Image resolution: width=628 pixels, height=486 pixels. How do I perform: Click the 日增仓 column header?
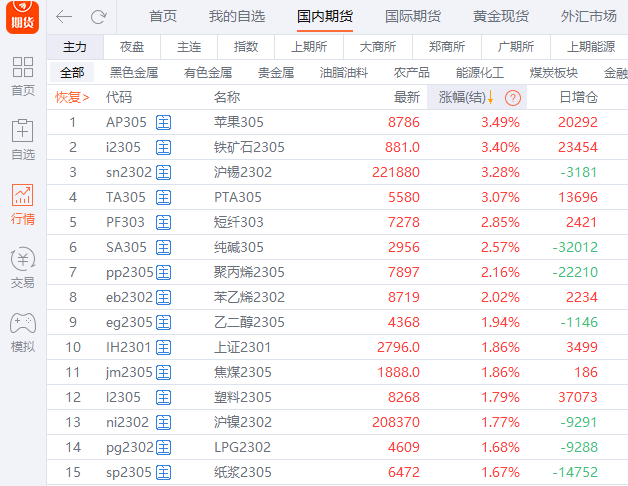tap(578, 97)
